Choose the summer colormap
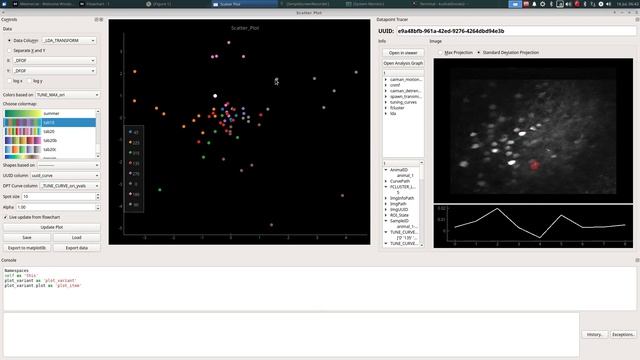The height and width of the screenshot is (360, 640). click(49, 113)
